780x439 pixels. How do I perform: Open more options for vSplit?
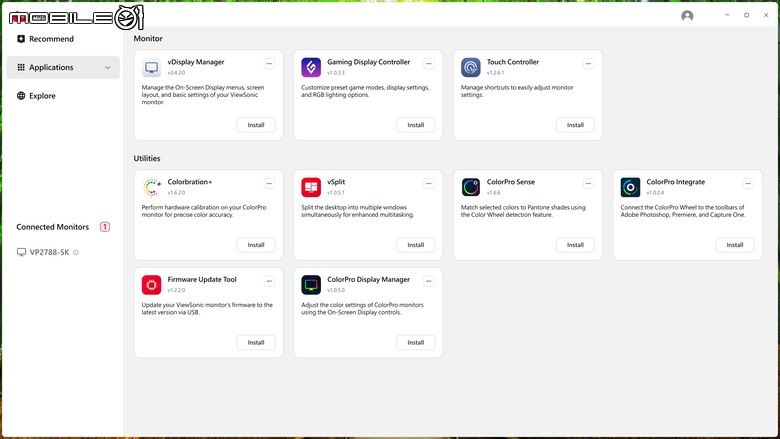point(429,183)
